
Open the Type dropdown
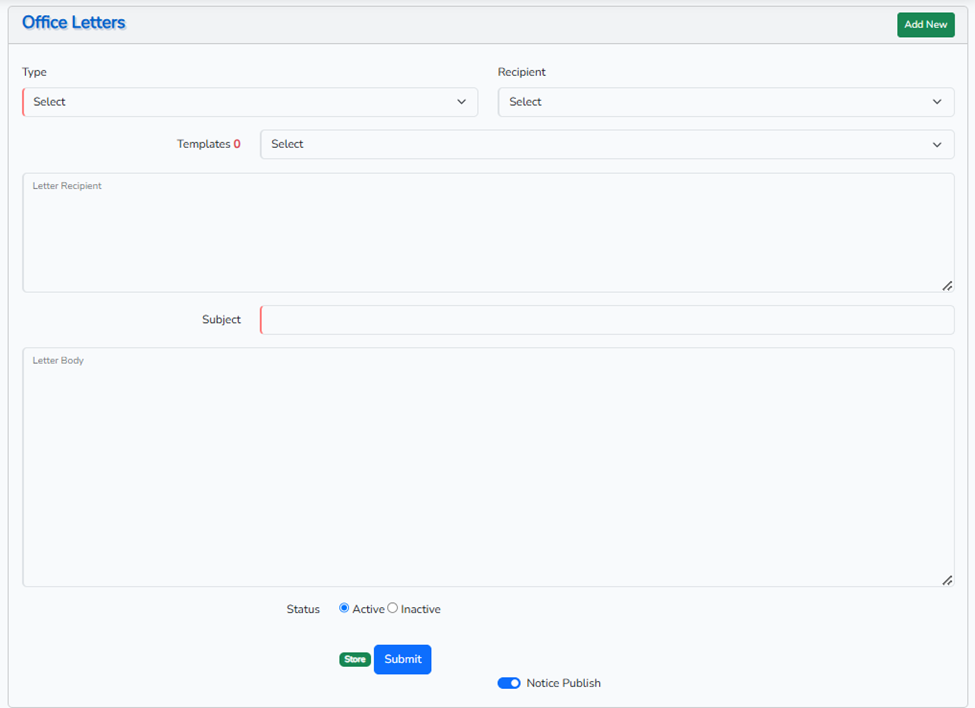pos(250,102)
